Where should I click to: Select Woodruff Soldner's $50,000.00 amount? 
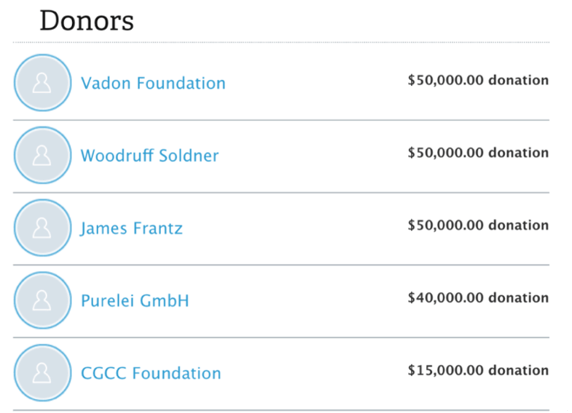[x=445, y=153]
